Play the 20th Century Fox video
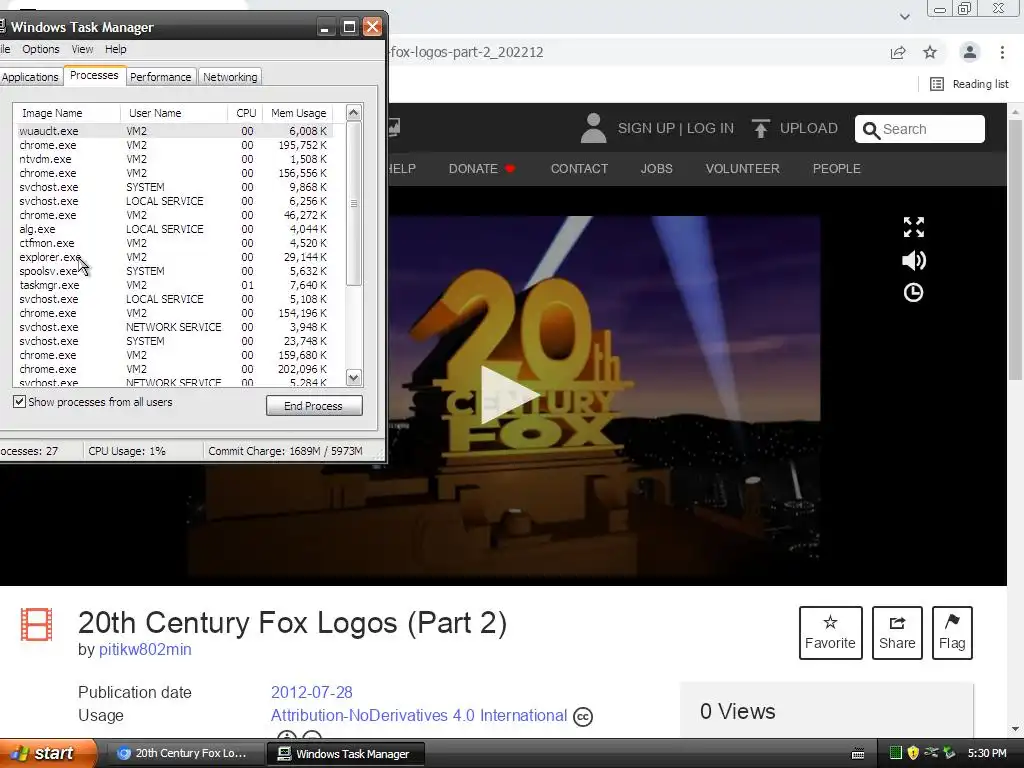 pyautogui.click(x=510, y=394)
